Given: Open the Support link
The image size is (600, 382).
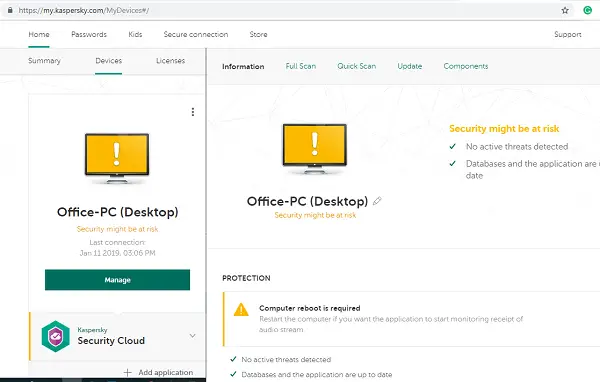Looking at the screenshot, I should pyautogui.click(x=567, y=34).
